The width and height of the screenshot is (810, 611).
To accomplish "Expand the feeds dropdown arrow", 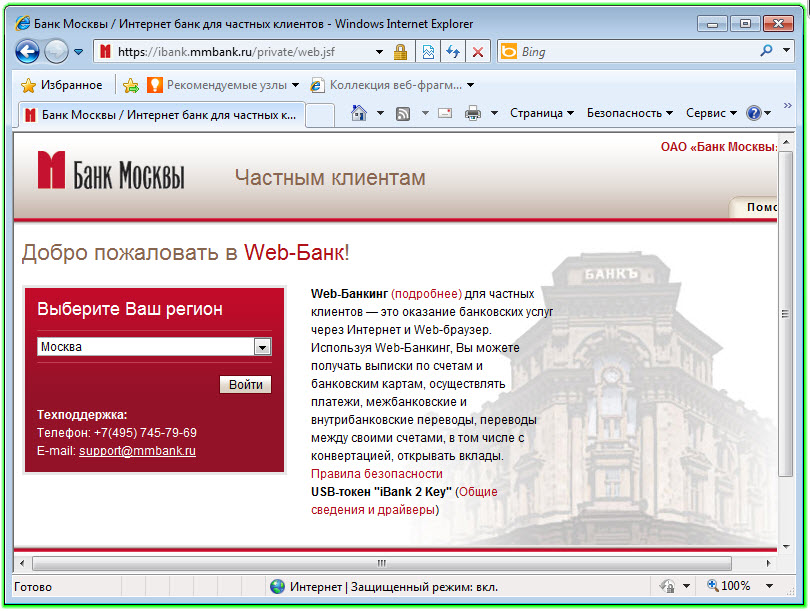I will pyautogui.click(x=425, y=113).
